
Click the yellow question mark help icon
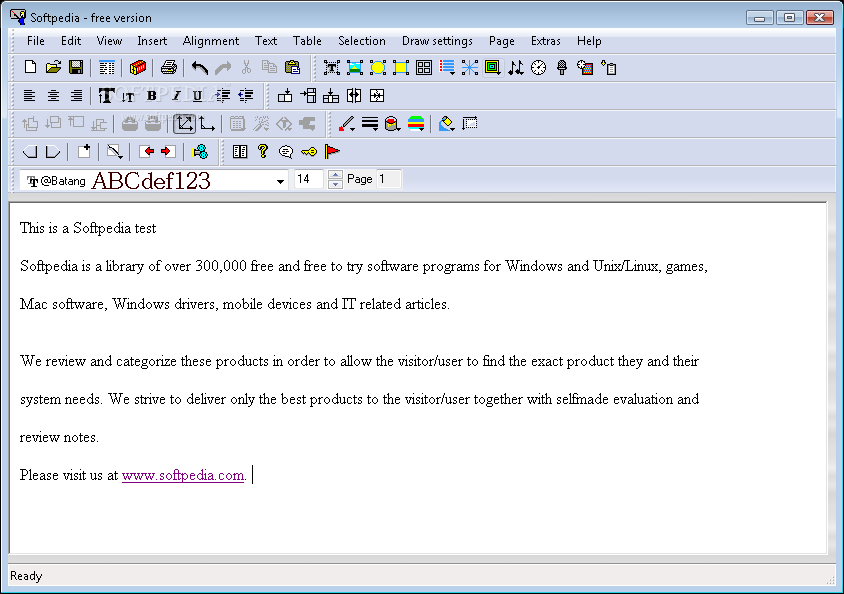pos(263,151)
